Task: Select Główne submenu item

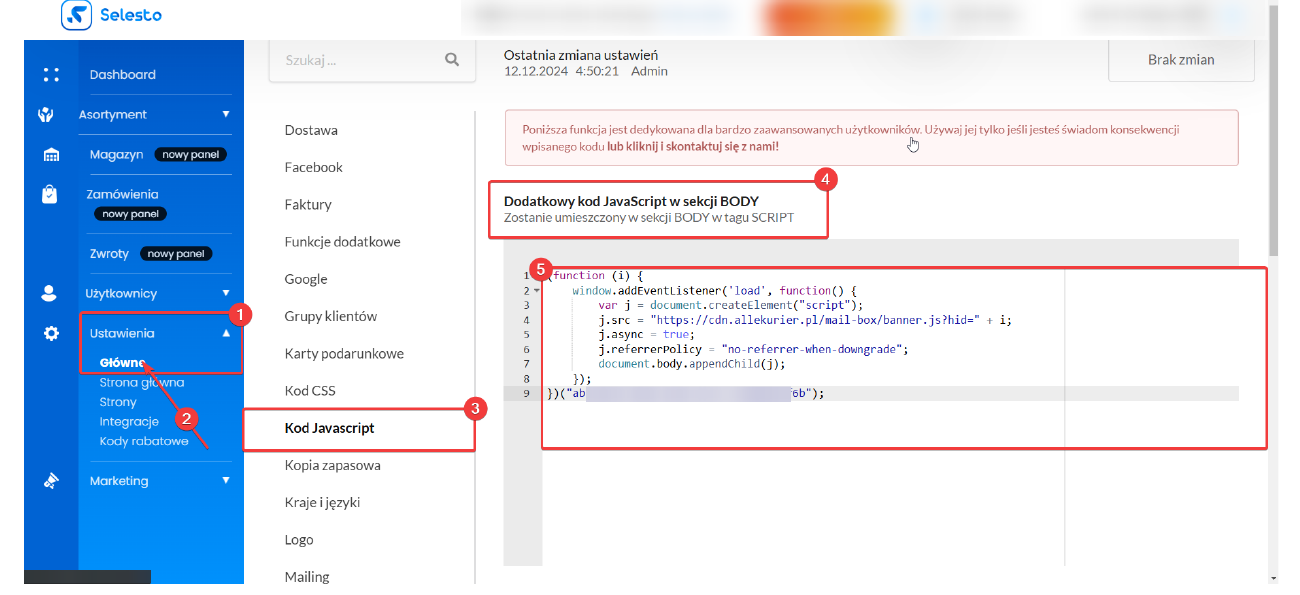Action: [123, 363]
